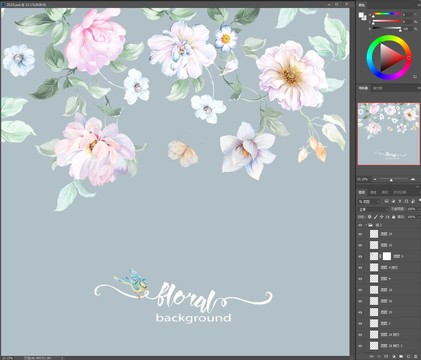Hide the layer group with eye icon
Screen dimensions: 421x360
(x=360, y=225)
